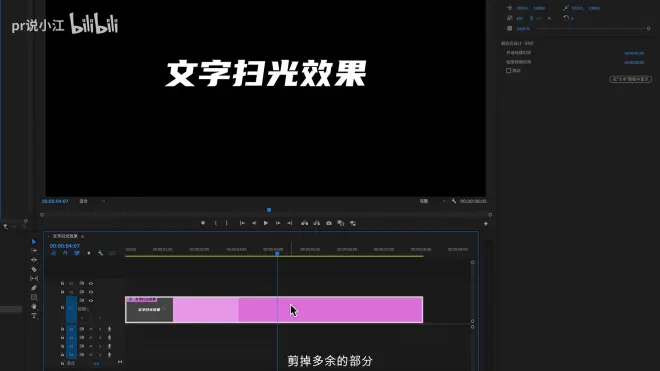Toggle insert sequences as nests in timeline
The image size is (660, 371).
[53, 253]
